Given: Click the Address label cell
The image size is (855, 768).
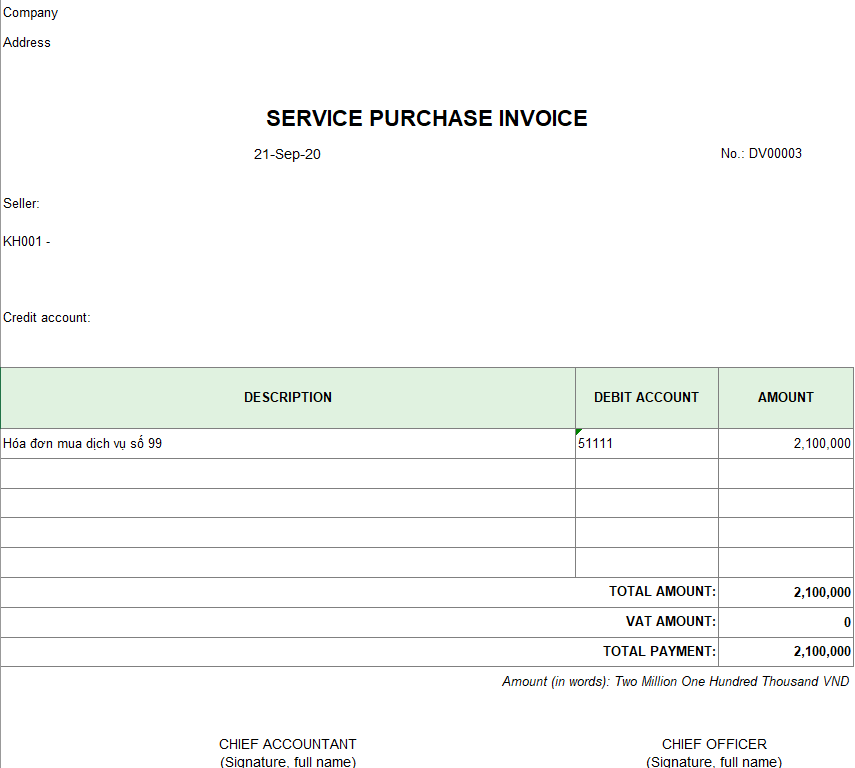Looking at the screenshot, I should coord(27,43).
